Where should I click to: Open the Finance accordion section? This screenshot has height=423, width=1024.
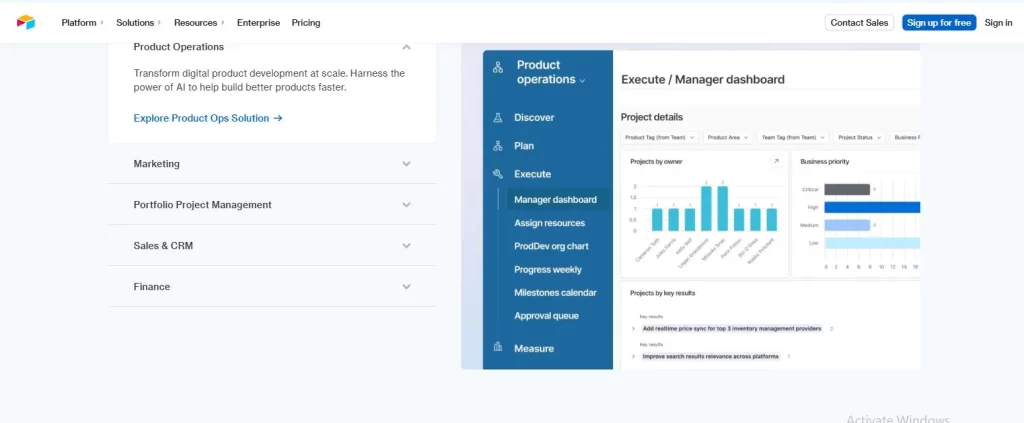coord(406,287)
